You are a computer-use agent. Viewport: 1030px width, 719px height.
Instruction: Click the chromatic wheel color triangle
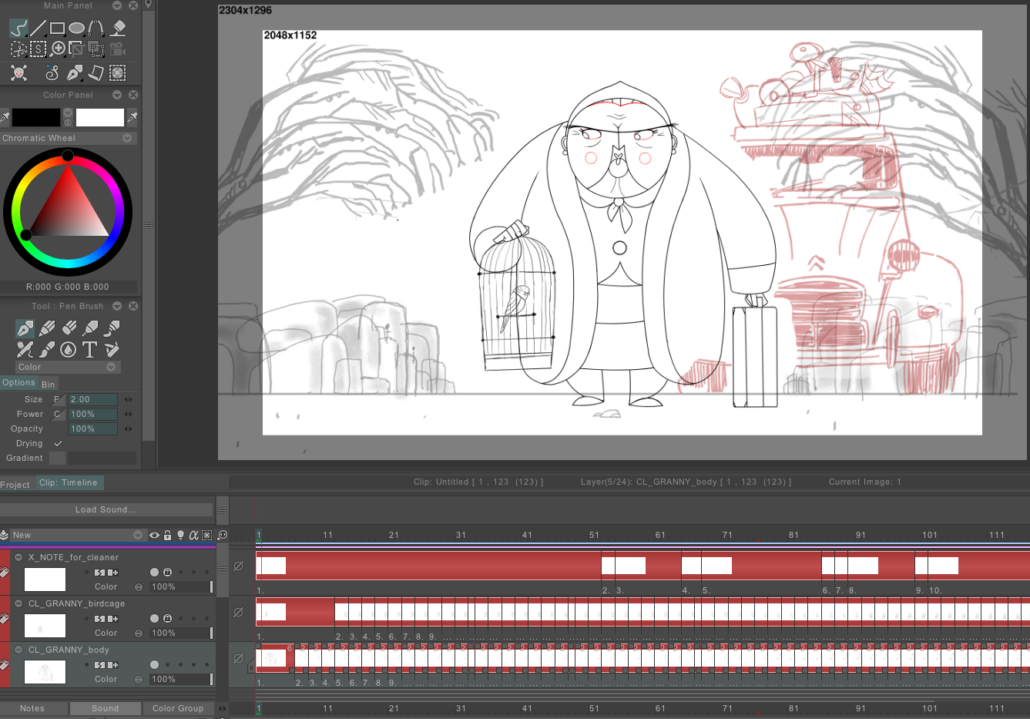click(70, 207)
